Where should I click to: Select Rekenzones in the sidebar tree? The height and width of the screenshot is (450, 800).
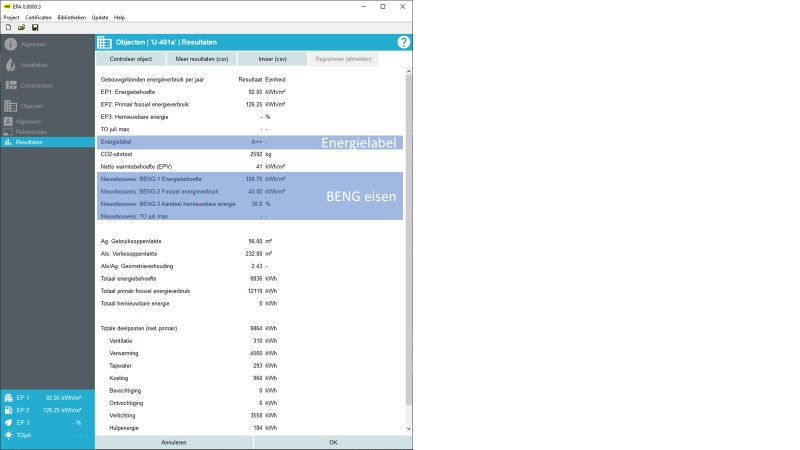pyautogui.click(x=31, y=131)
